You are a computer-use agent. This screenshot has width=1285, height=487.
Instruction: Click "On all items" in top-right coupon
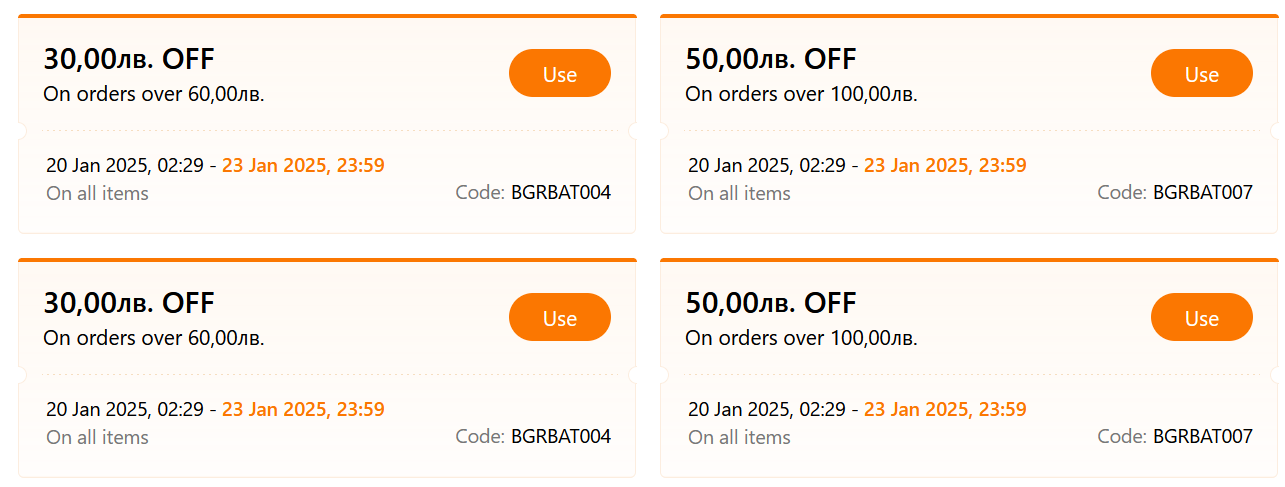[x=739, y=194]
